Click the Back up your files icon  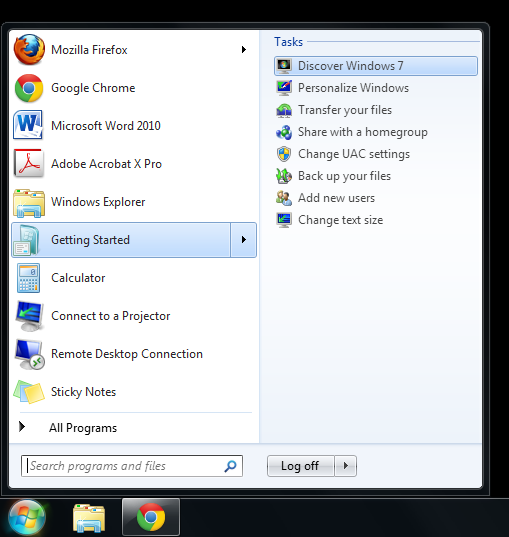pyautogui.click(x=284, y=176)
